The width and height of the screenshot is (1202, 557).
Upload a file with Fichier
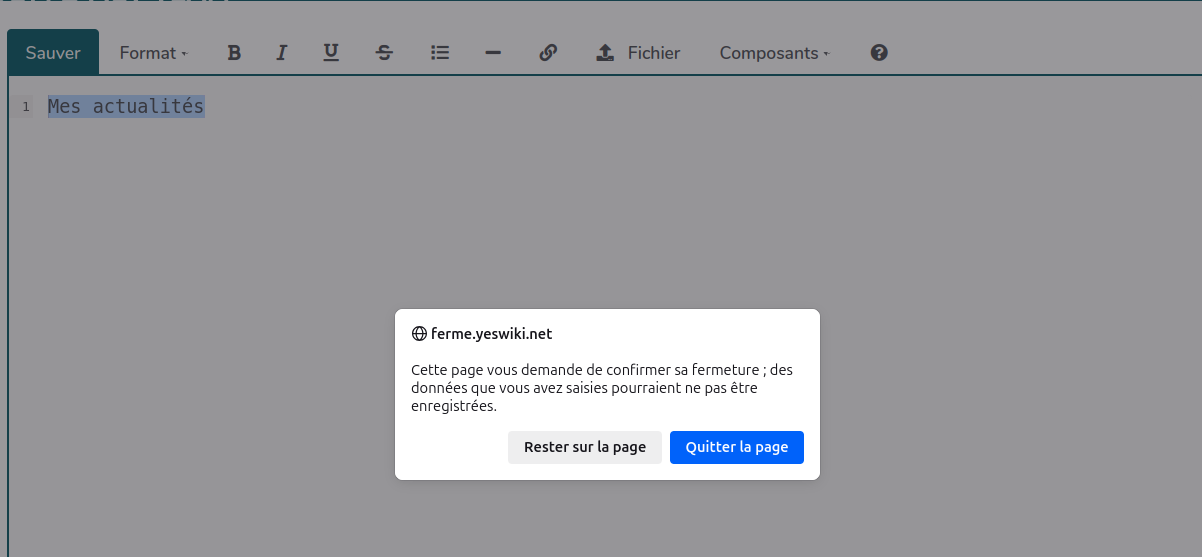click(638, 53)
